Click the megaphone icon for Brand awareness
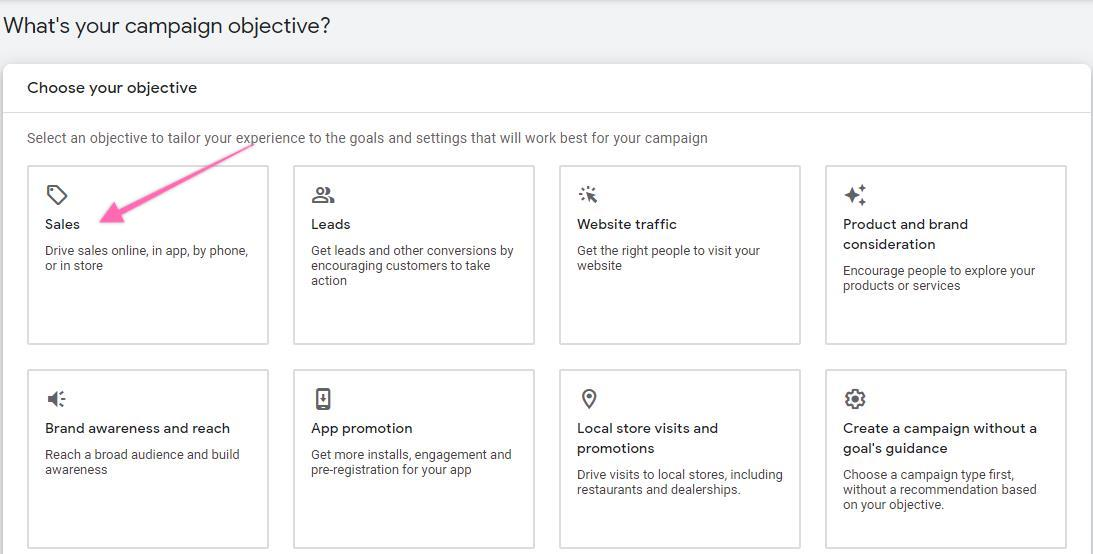Screen dimensions: 1093x554 57,399
